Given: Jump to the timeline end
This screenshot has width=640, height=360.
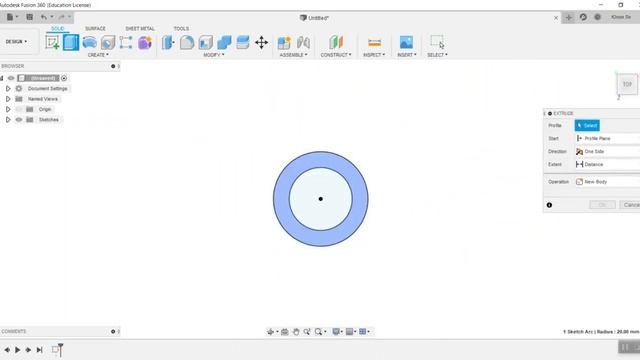Looking at the screenshot, I should tap(40, 350).
